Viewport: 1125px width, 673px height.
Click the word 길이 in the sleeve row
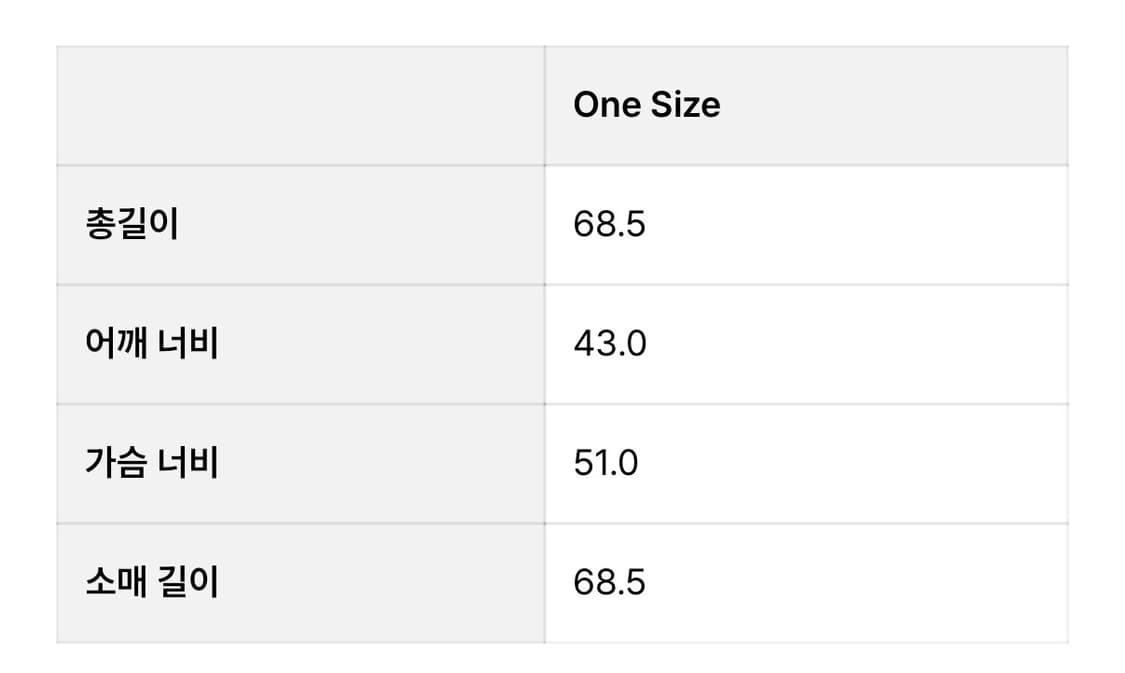189,582
